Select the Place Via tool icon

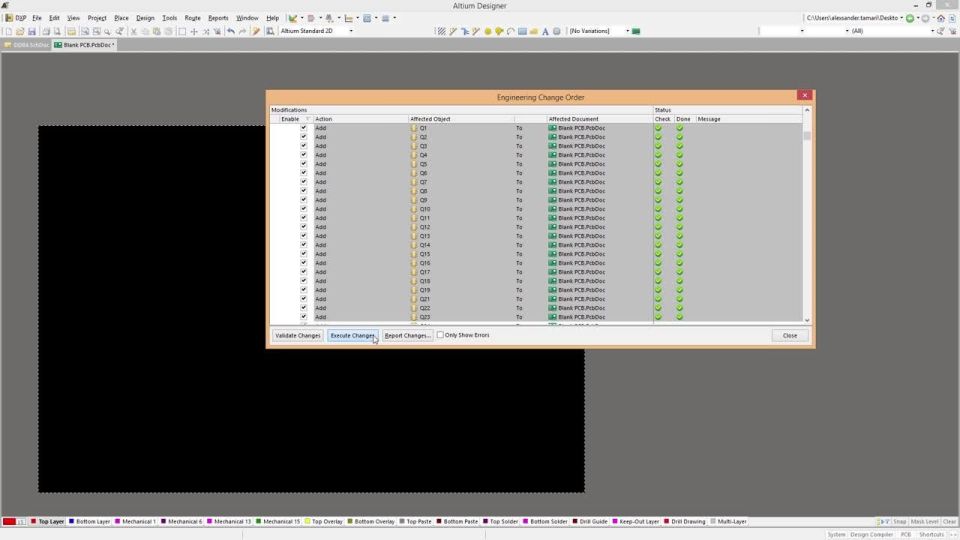[x=500, y=31]
